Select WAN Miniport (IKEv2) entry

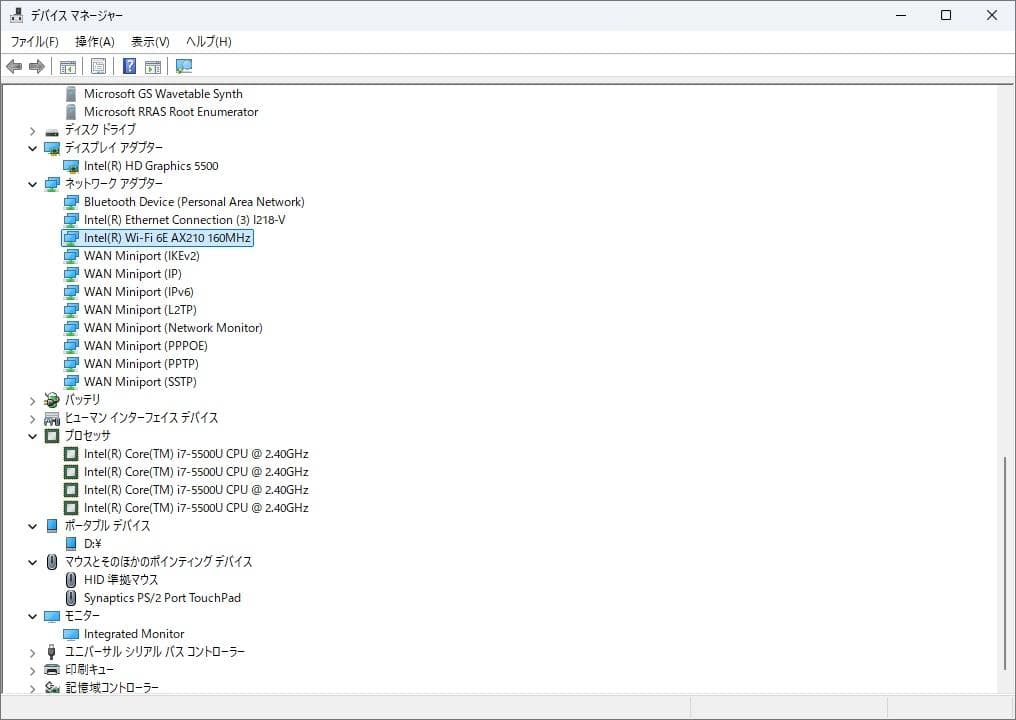point(141,256)
